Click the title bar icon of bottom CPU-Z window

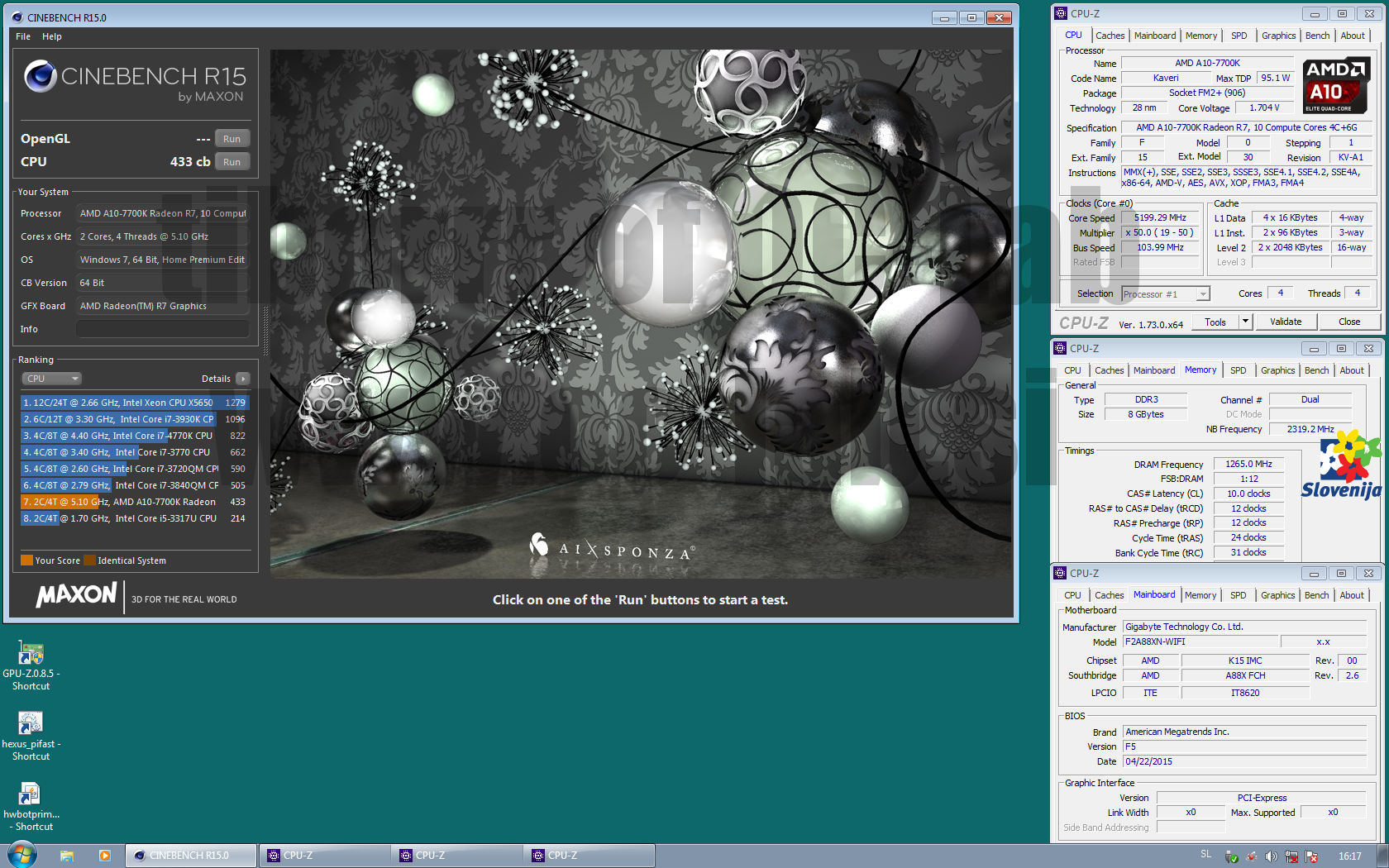[1060, 573]
